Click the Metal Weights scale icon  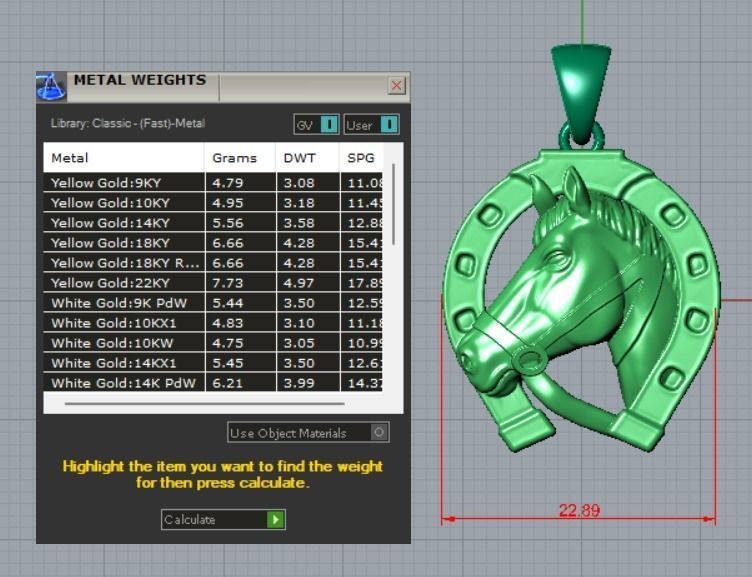pos(51,87)
